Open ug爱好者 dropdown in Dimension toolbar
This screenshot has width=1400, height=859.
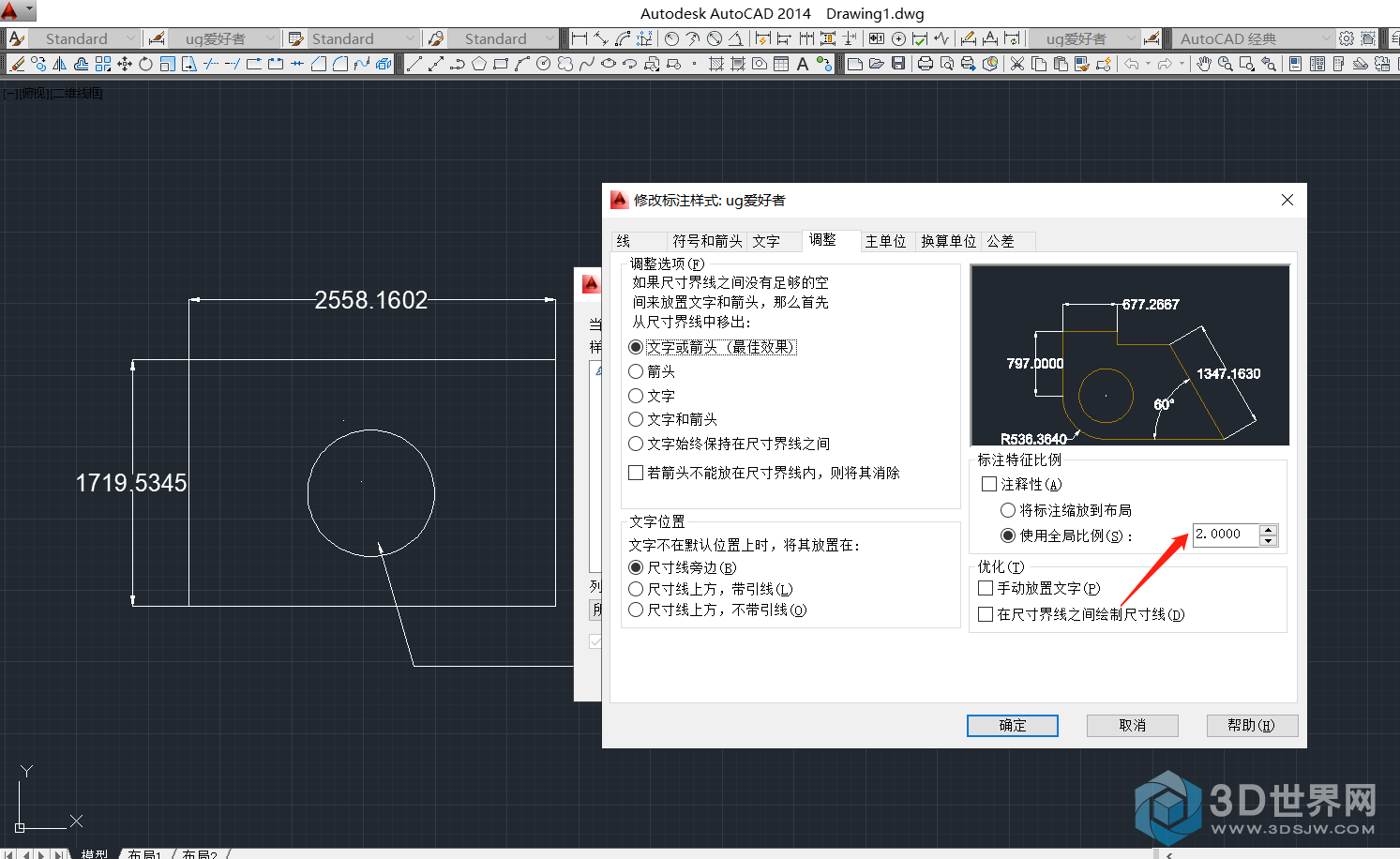point(1084,38)
